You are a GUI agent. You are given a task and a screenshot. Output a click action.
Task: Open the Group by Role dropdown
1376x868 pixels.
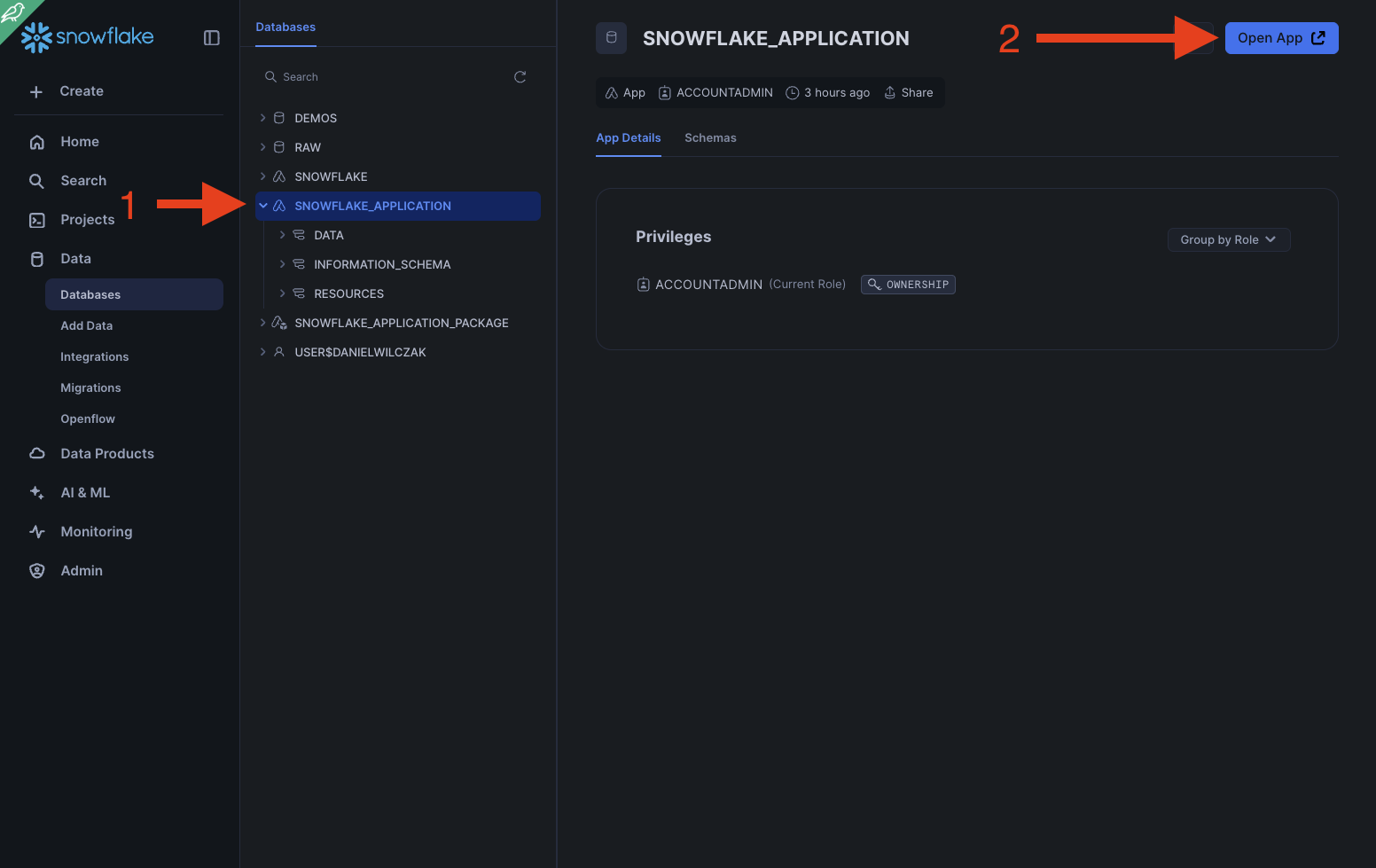(x=1229, y=240)
